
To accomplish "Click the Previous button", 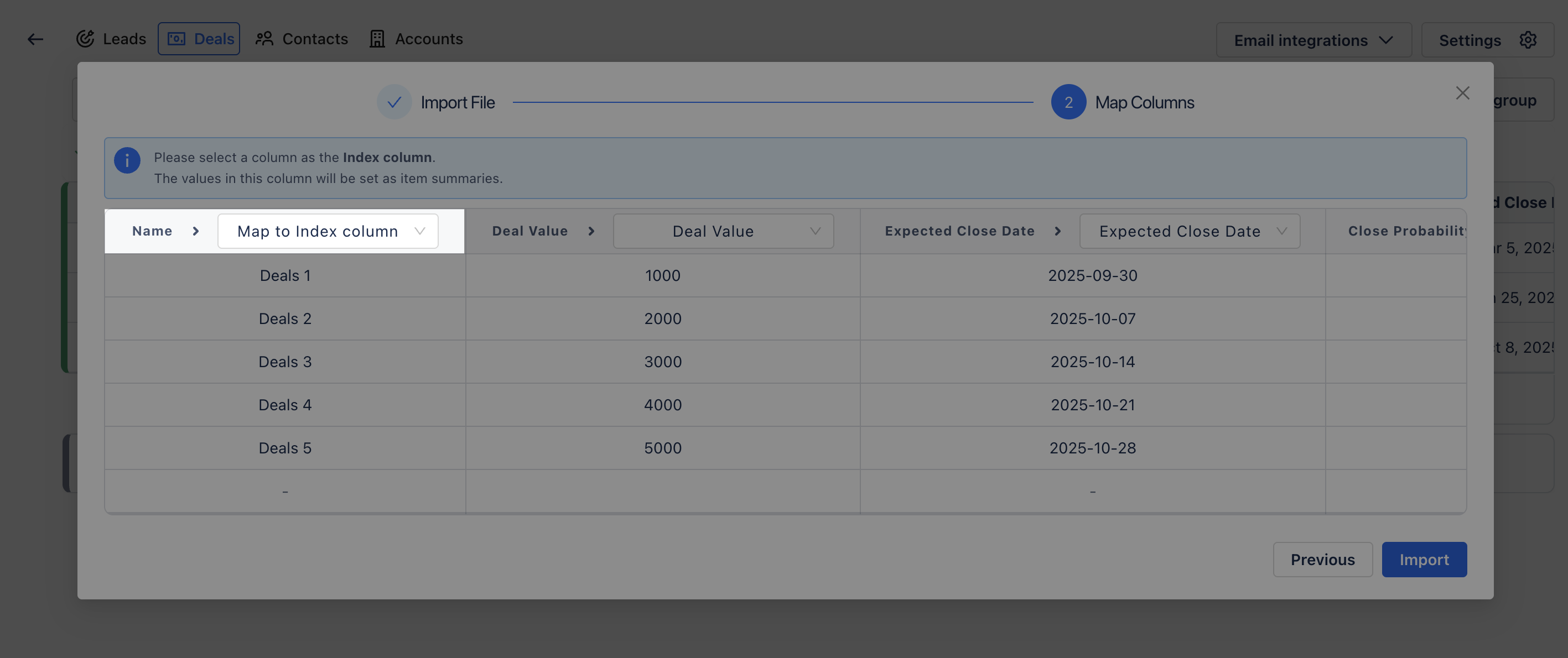I will (1323, 560).
